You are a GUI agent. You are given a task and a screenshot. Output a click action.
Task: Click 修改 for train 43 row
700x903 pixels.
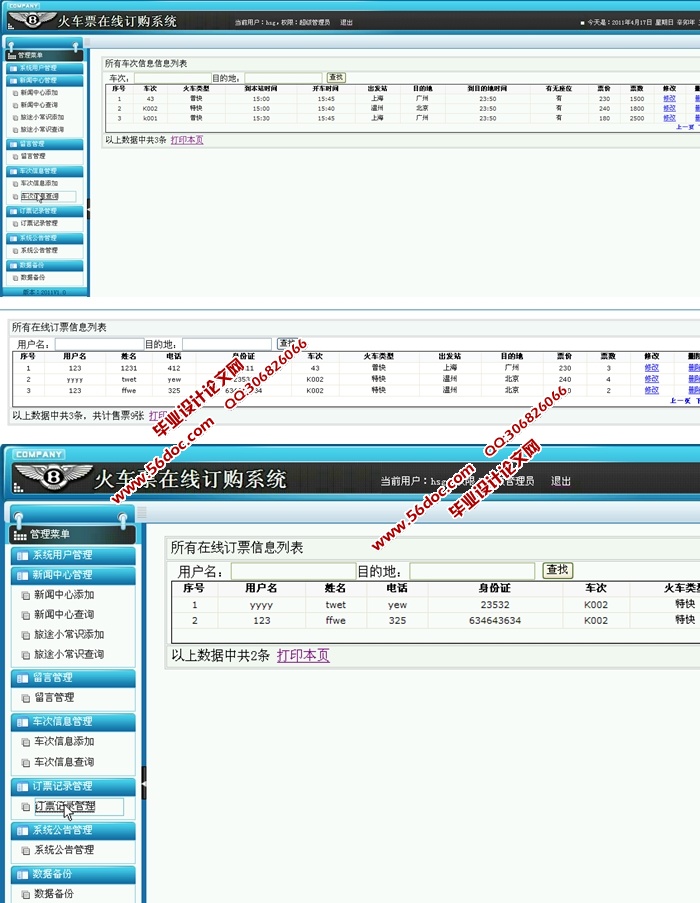click(669, 98)
